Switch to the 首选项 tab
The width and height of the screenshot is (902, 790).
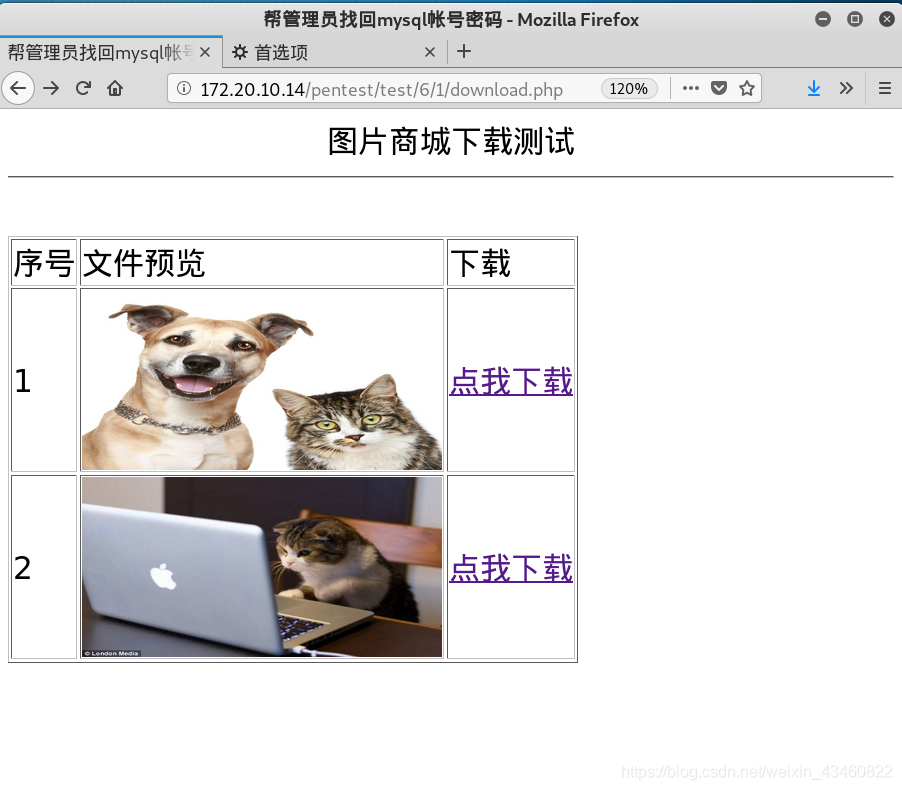[x=334, y=52]
